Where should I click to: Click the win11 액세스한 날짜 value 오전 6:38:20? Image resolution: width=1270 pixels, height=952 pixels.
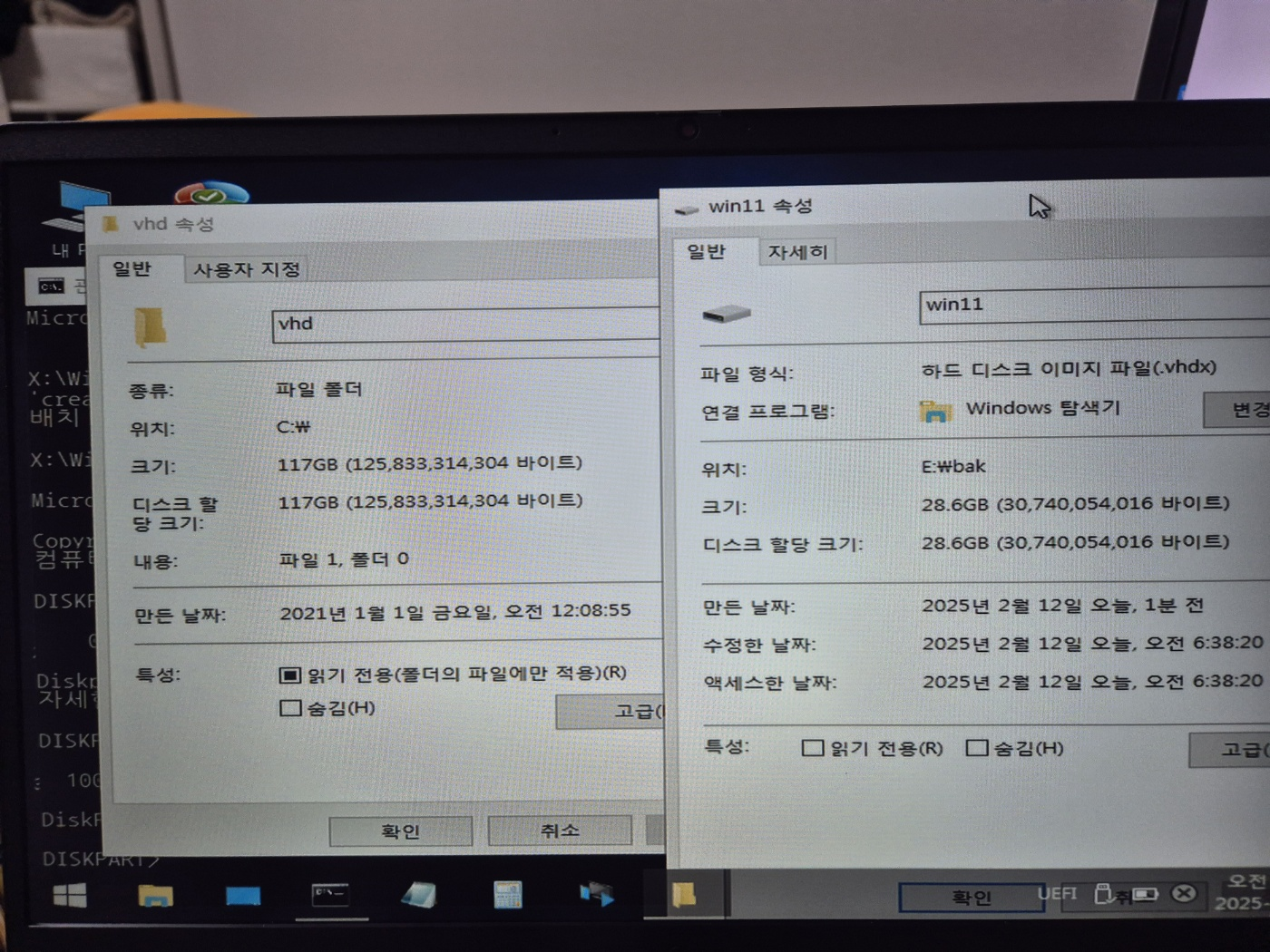[1093, 682]
